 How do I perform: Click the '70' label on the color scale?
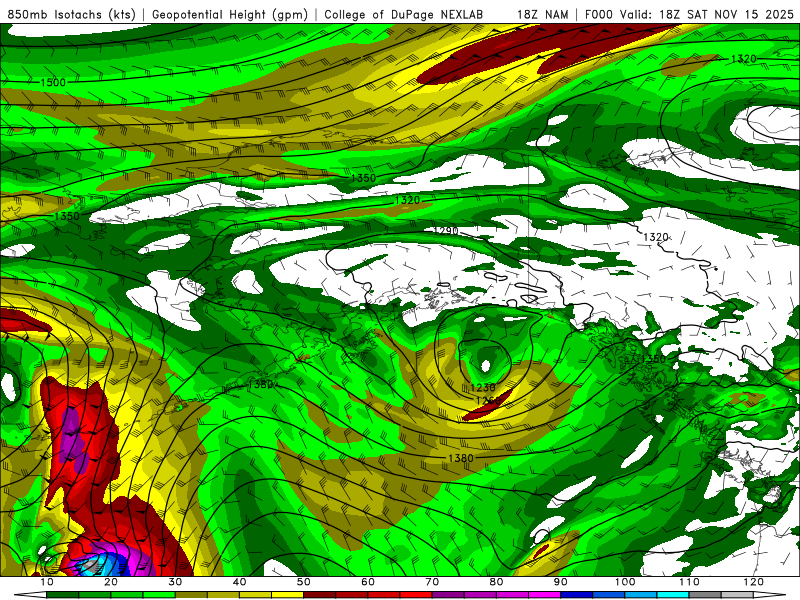[x=432, y=582]
